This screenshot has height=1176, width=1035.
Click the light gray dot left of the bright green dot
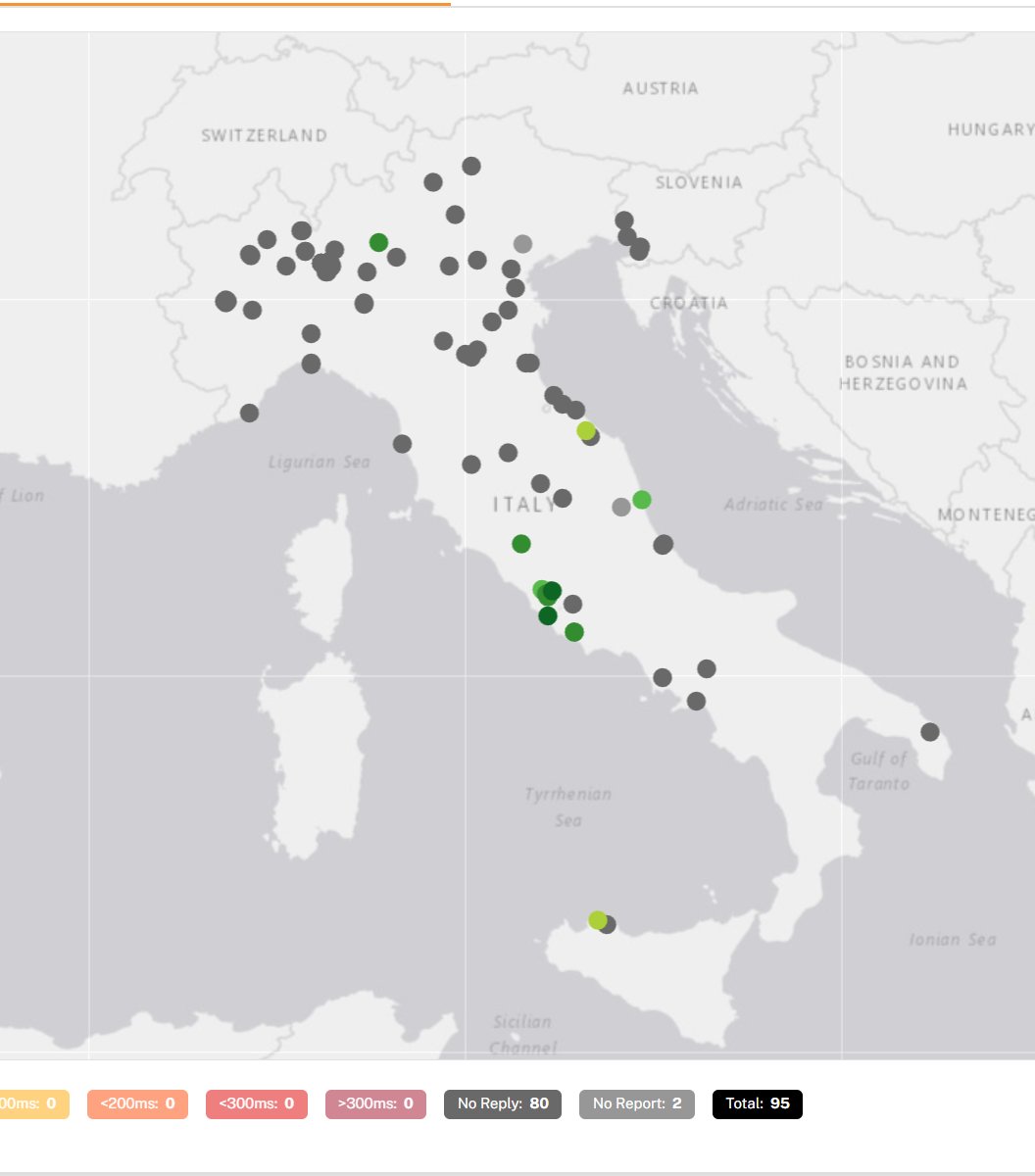620,507
